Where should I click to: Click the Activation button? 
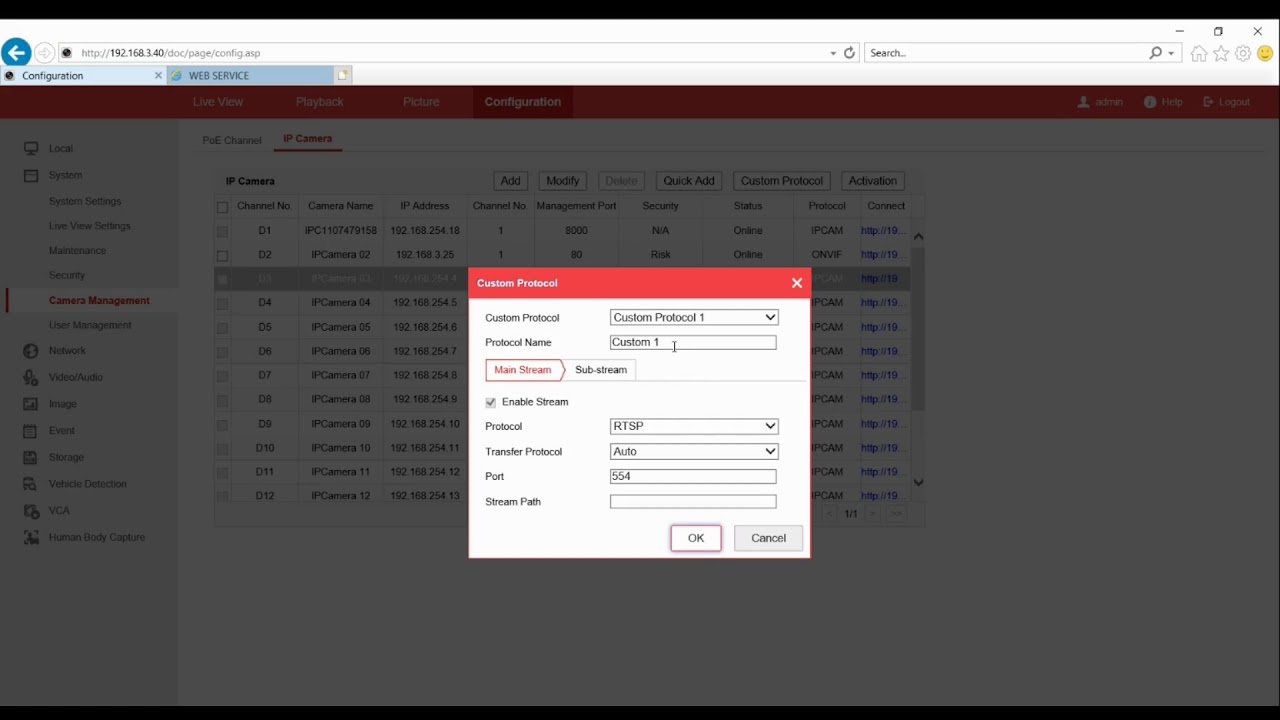pyautogui.click(x=873, y=181)
